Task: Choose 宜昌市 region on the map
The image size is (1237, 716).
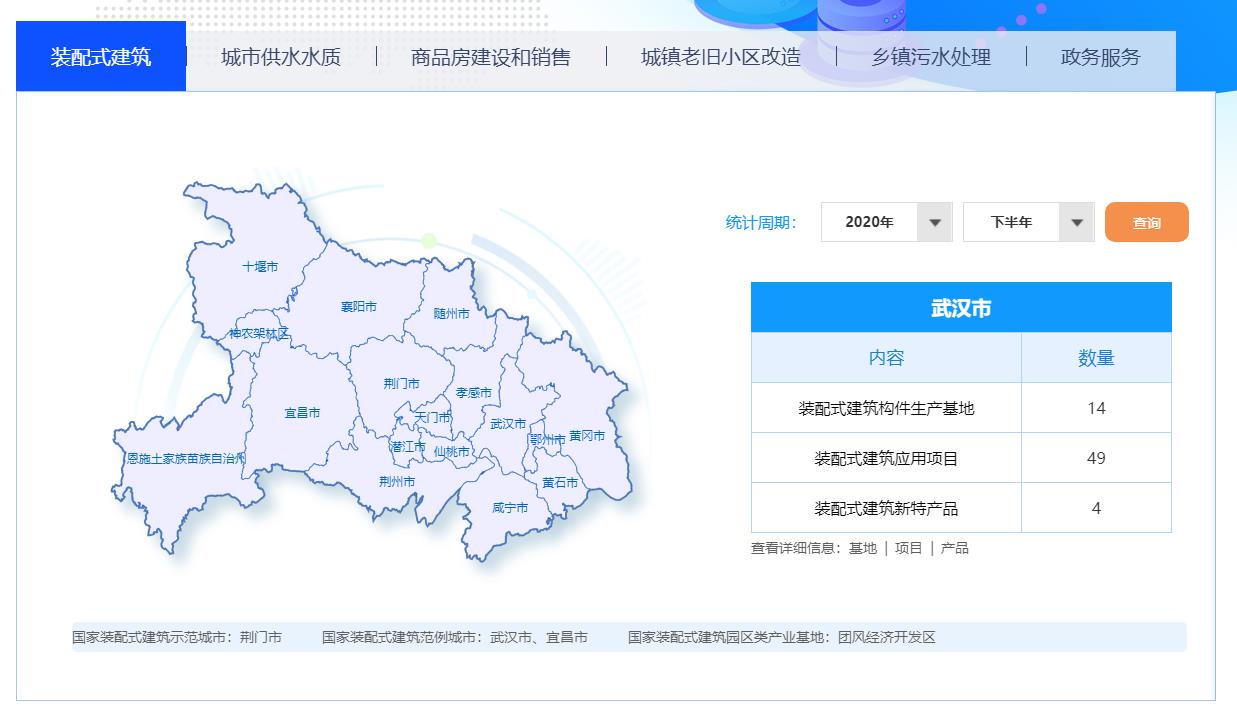Action: (x=301, y=413)
